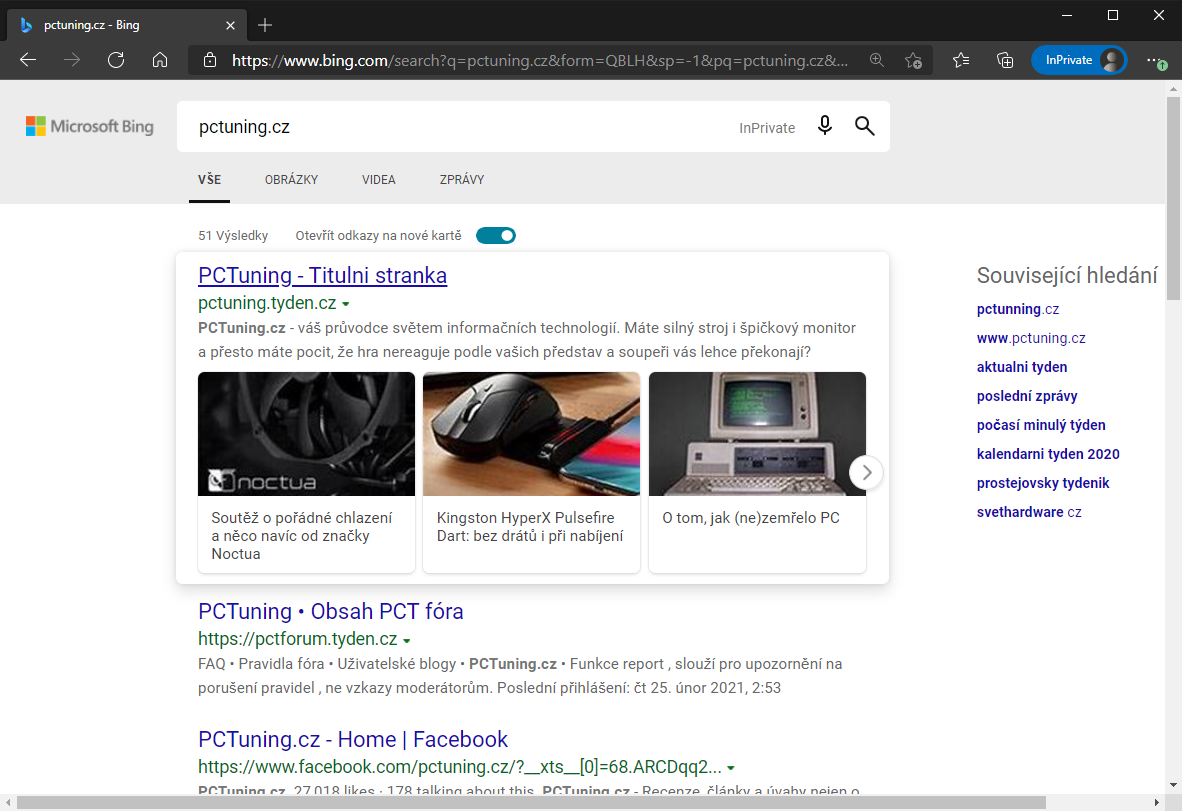Go back using the browser back arrow
The width and height of the screenshot is (1182, 811).
(28, 60)
